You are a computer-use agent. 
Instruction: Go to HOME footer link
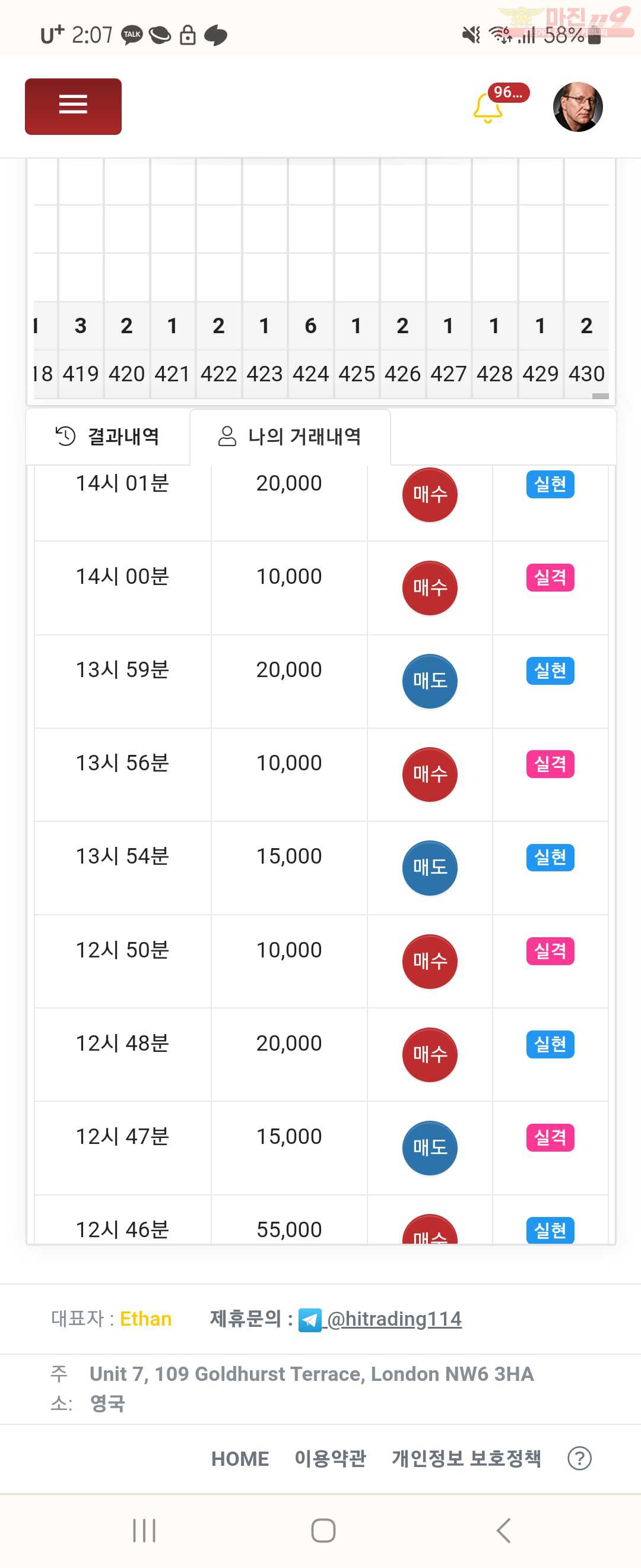pos(240,1459)
